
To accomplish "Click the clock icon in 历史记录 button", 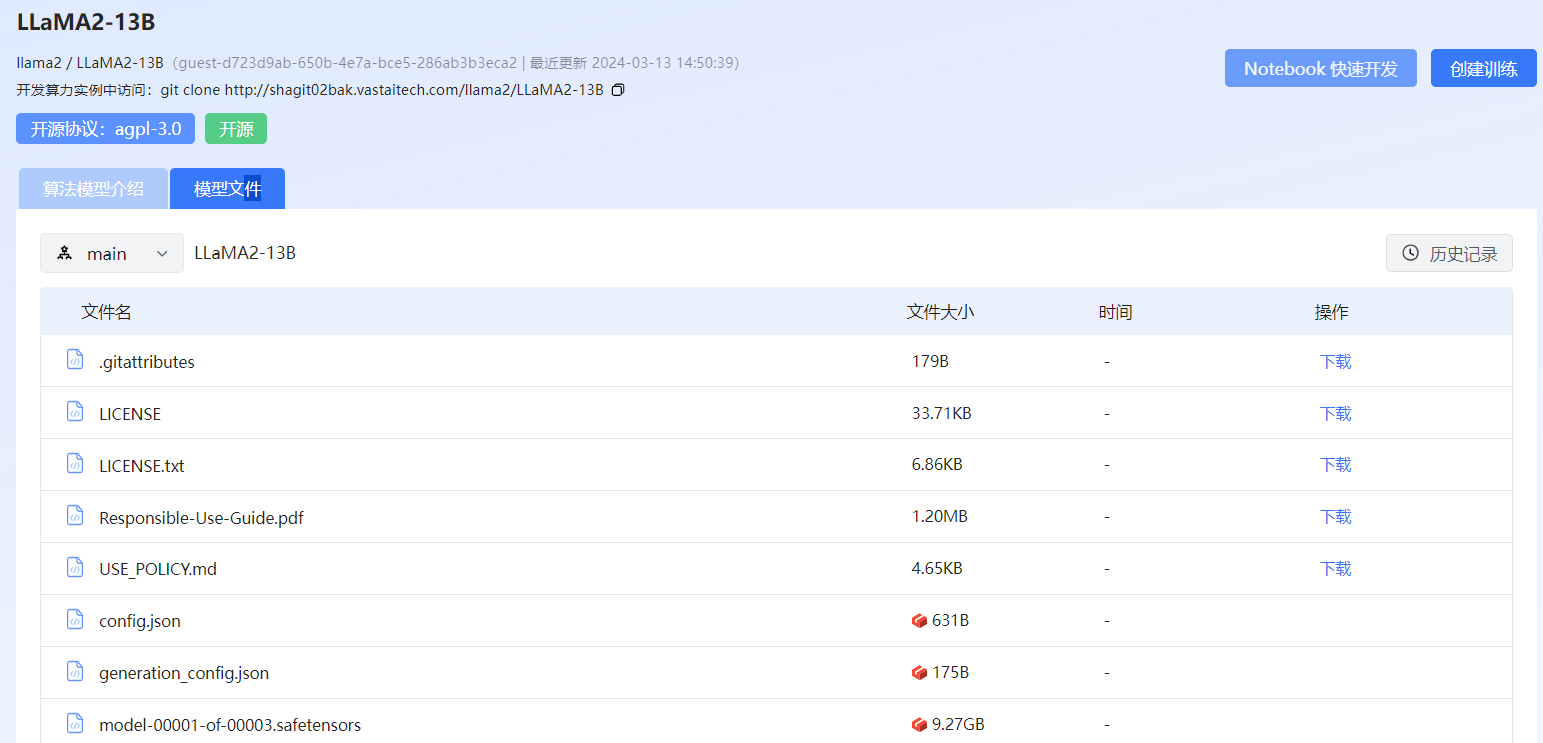I will pos(1411,253).
